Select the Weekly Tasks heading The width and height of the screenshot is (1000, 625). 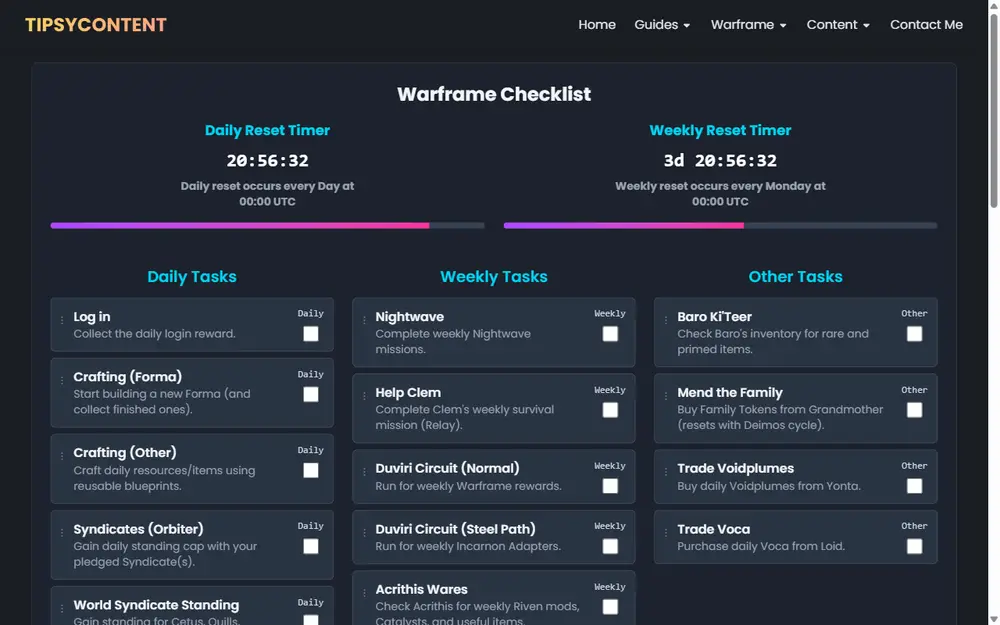tap(494, 277)
